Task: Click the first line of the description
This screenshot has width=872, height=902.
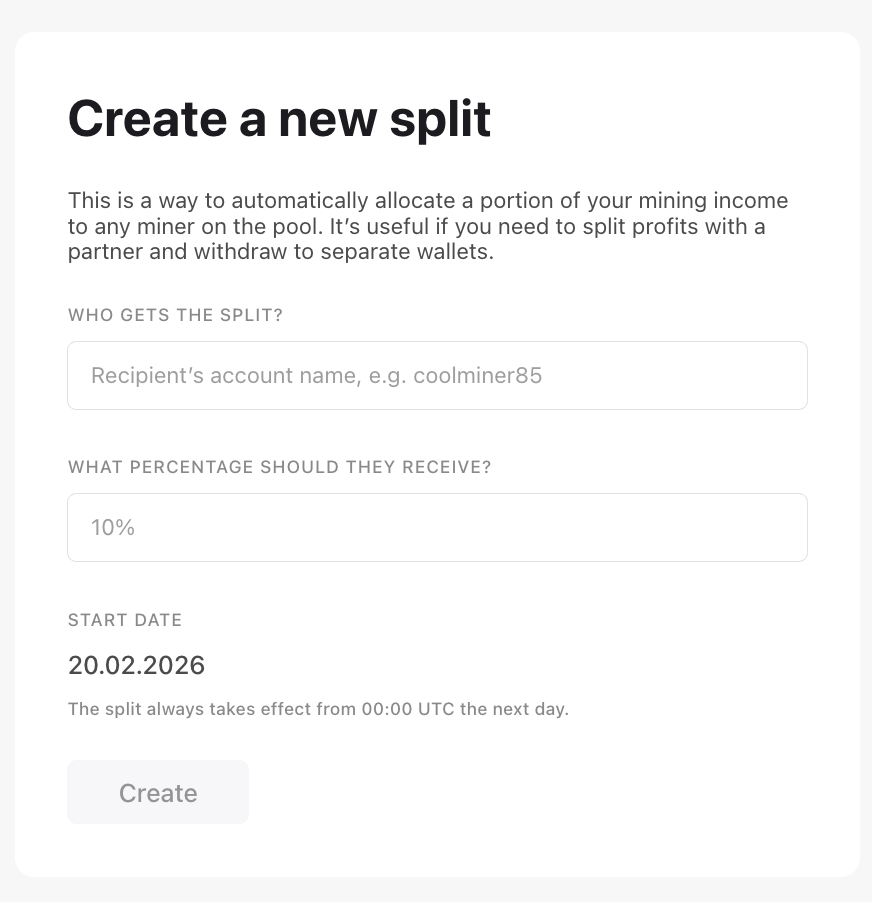Action: 427,200
